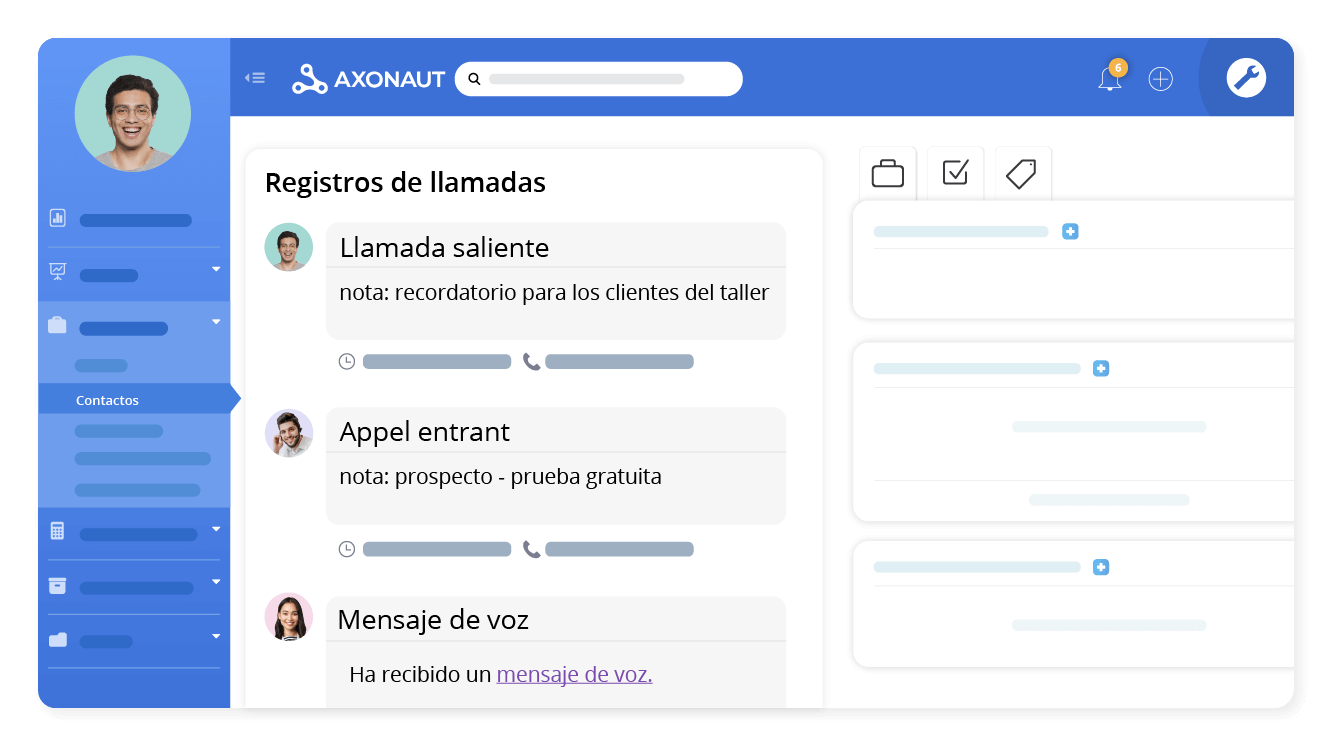Open the Axonaut logo home link

pos(369,78)
